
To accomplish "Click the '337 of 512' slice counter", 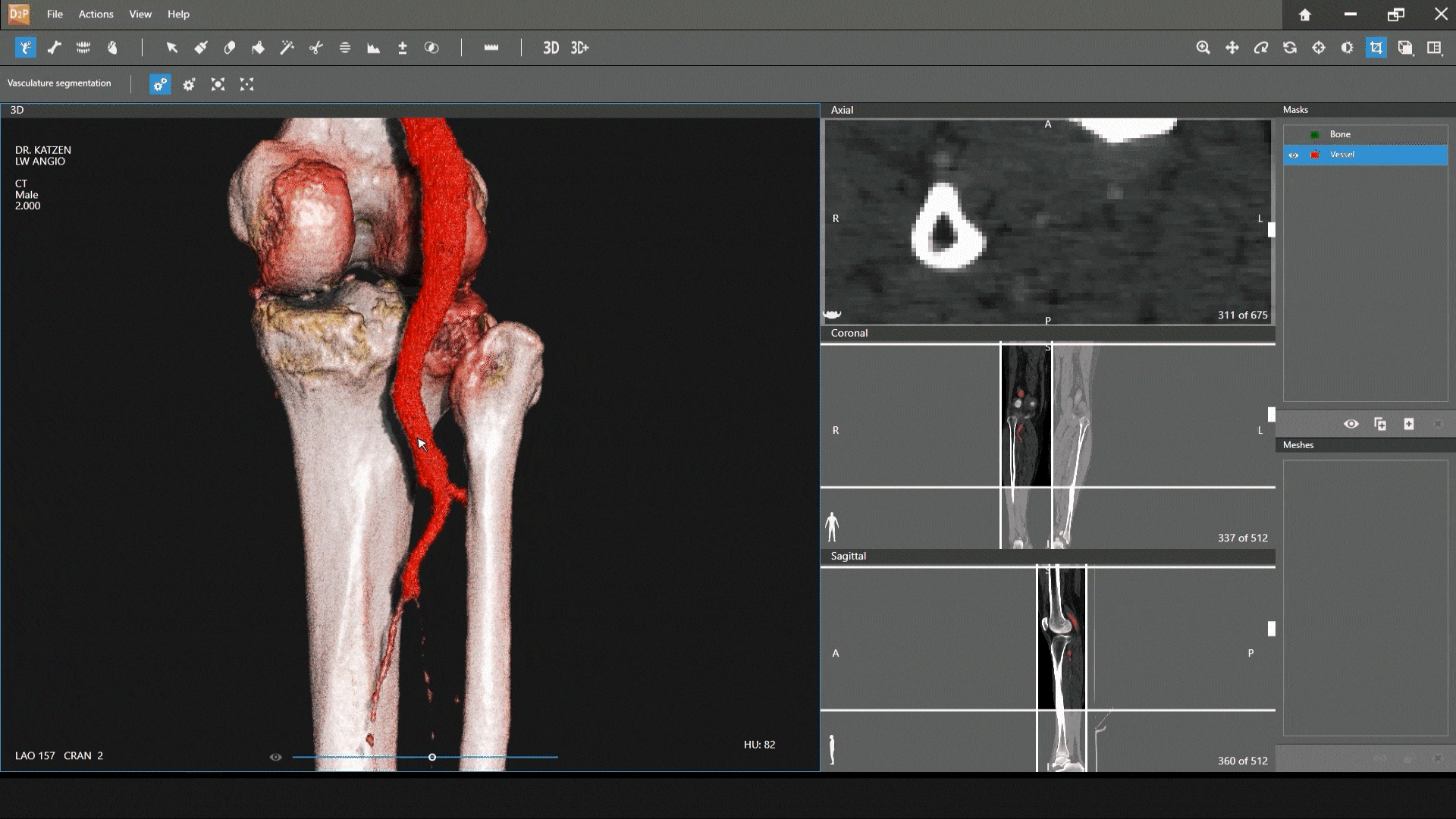I will [x=1242, y=538].
